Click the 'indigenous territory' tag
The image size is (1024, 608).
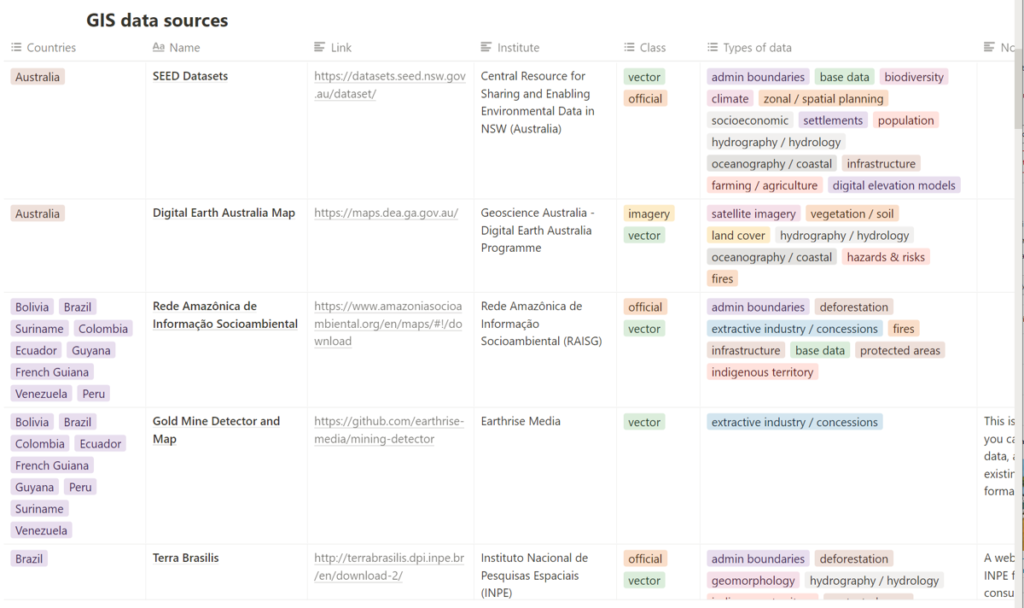click(x=763, y=372)
